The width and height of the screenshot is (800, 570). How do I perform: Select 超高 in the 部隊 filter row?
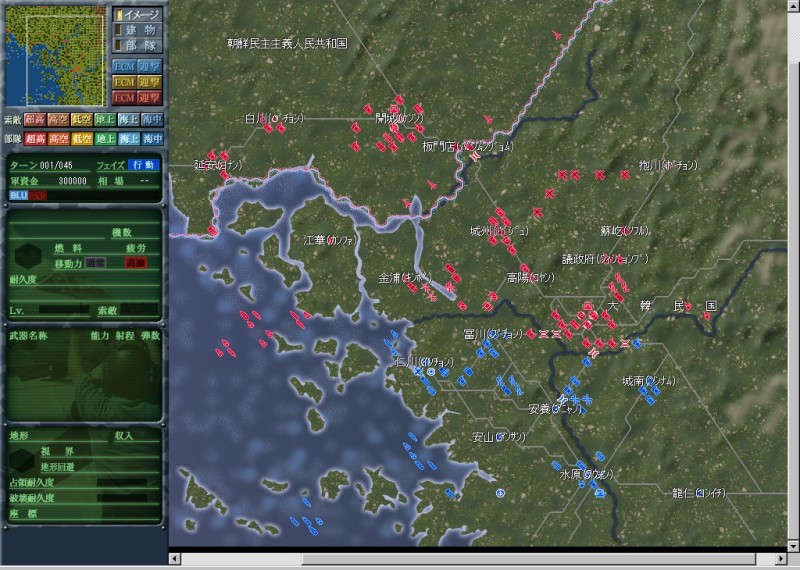35,138
